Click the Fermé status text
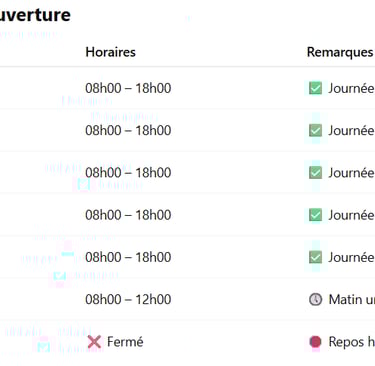The height and width of the screenshot is (366, 375). [x=125, y=342]
